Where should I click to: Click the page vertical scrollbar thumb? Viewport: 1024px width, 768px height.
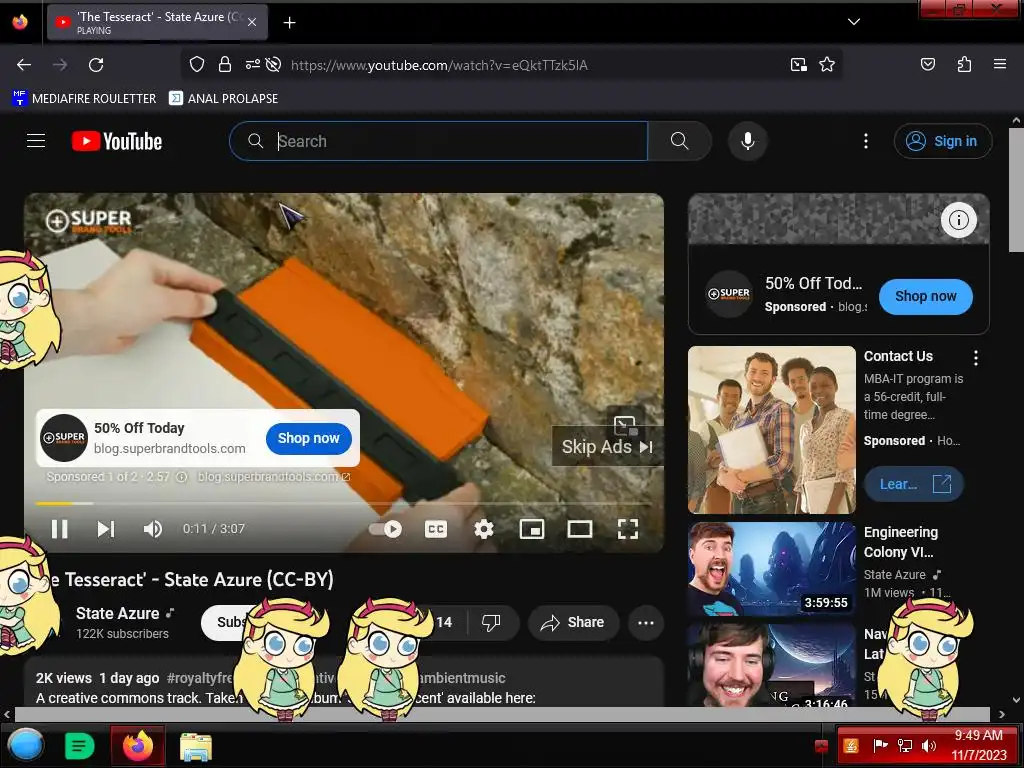tap(1016, 189)
